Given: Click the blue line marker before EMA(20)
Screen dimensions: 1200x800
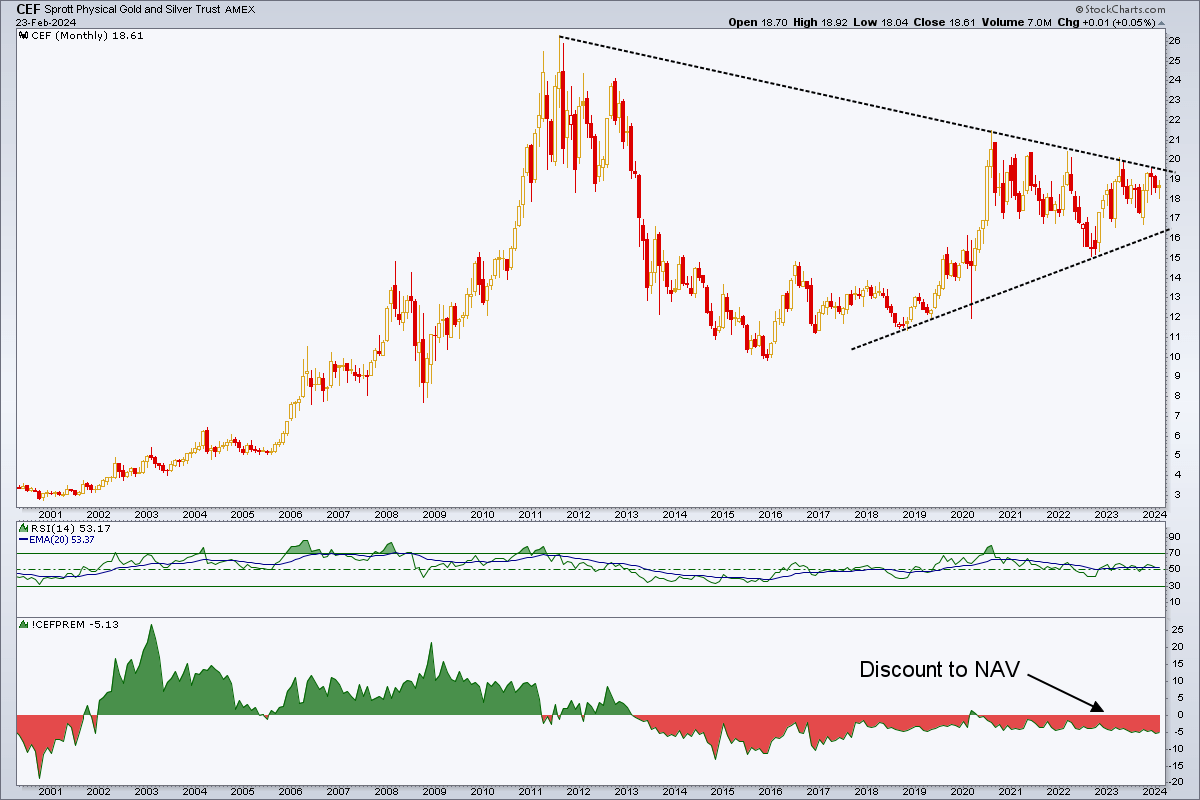Looking at the screenshot, I should coord(25,540).
